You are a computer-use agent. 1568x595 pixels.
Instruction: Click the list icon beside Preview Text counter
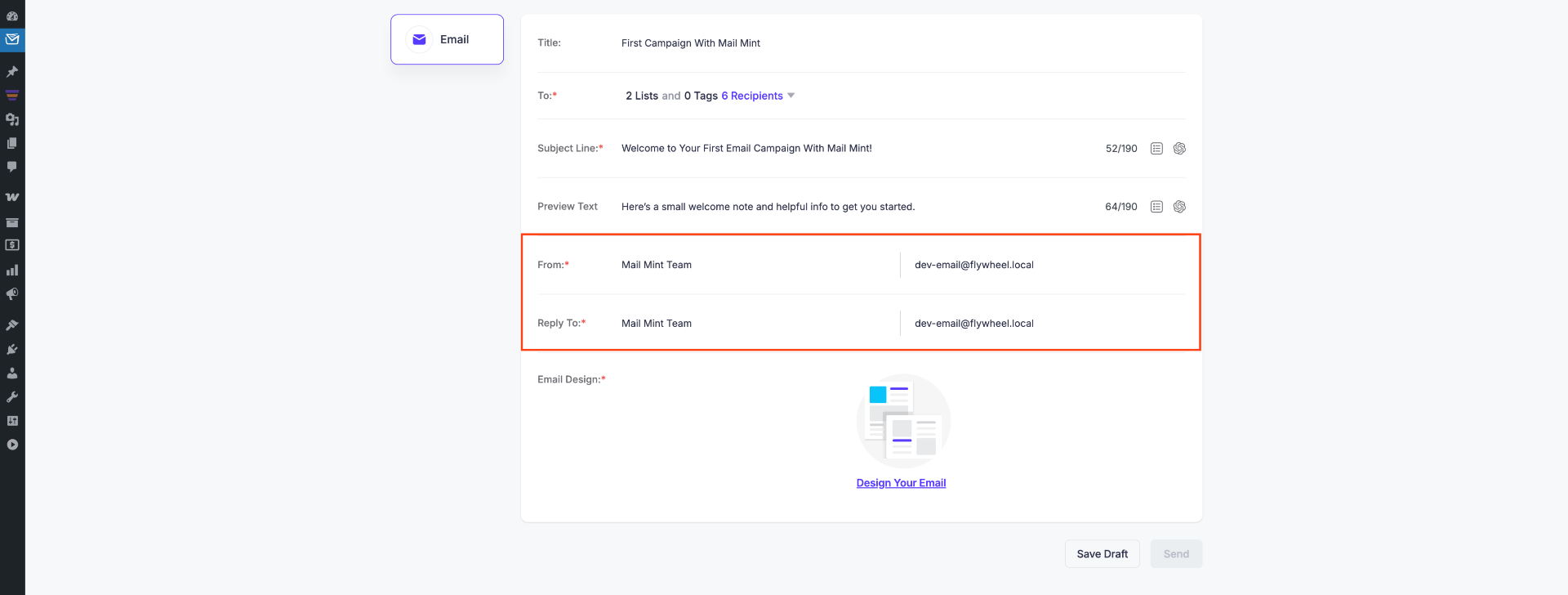[x=1156, y=207]
